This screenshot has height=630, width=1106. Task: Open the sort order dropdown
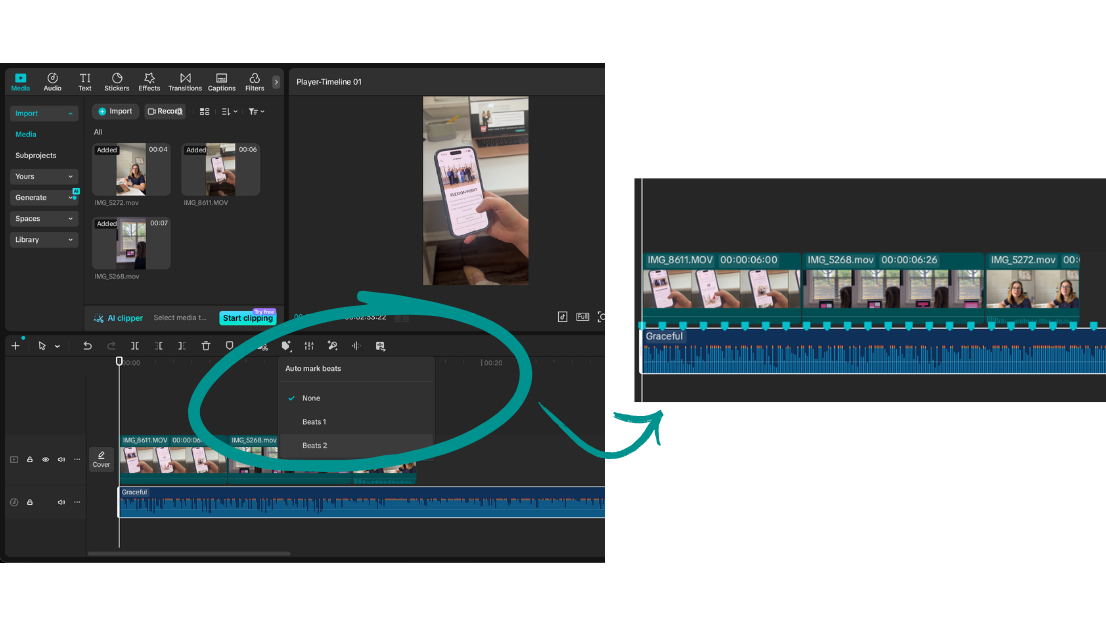point(229,111)
